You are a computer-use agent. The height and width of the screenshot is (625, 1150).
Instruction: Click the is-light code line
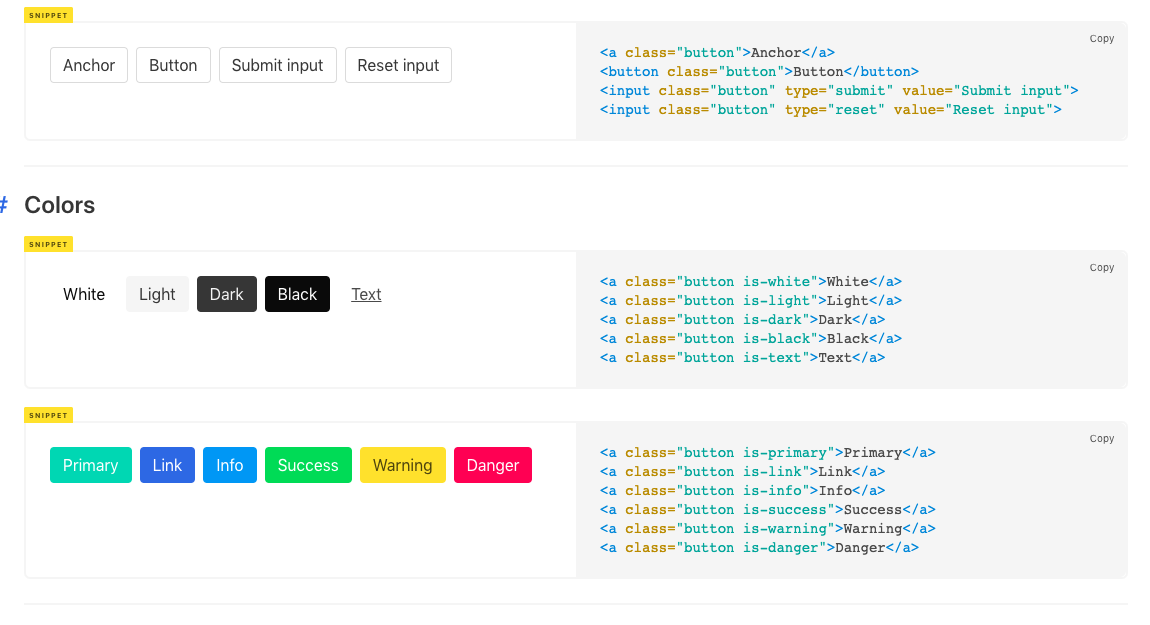(751, 301)
